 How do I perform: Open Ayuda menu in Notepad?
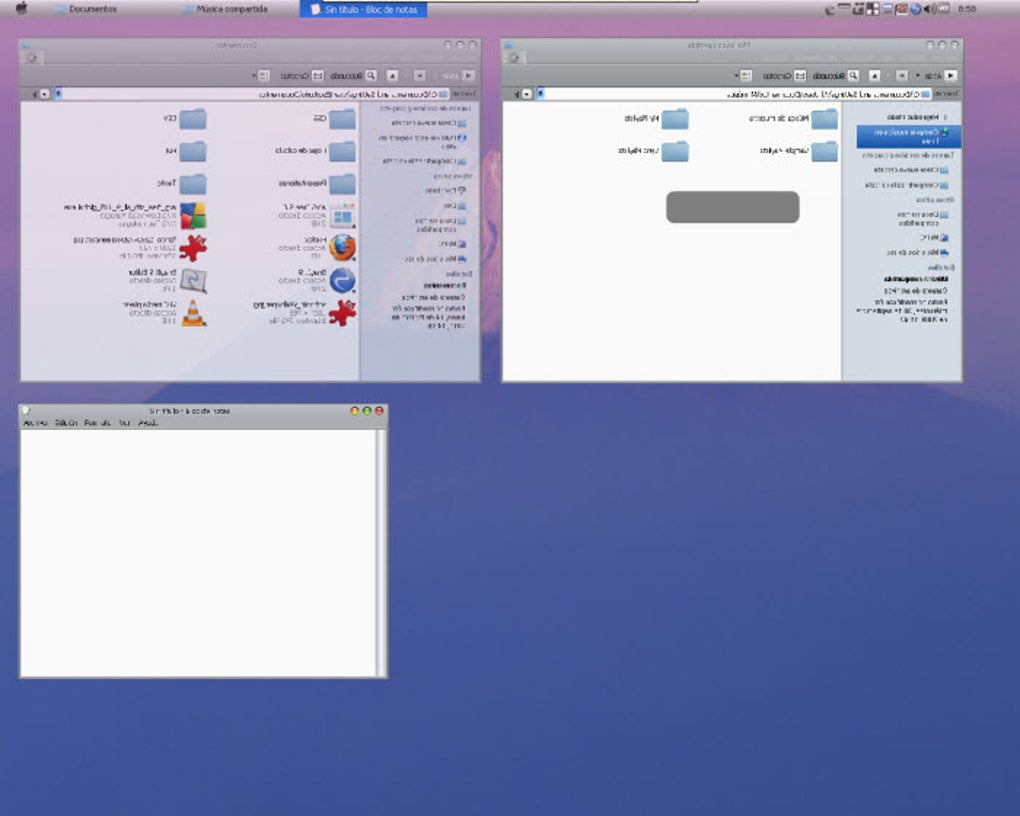(x=148, y=423)
